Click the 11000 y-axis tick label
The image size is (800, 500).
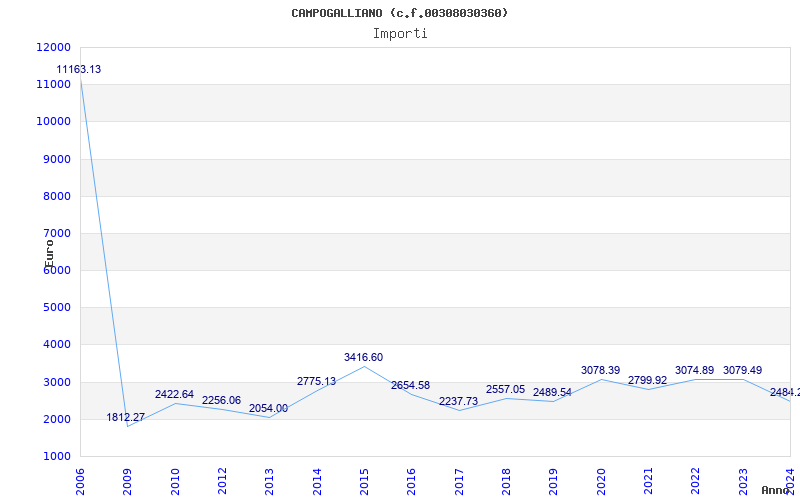(x=53, y=84)
